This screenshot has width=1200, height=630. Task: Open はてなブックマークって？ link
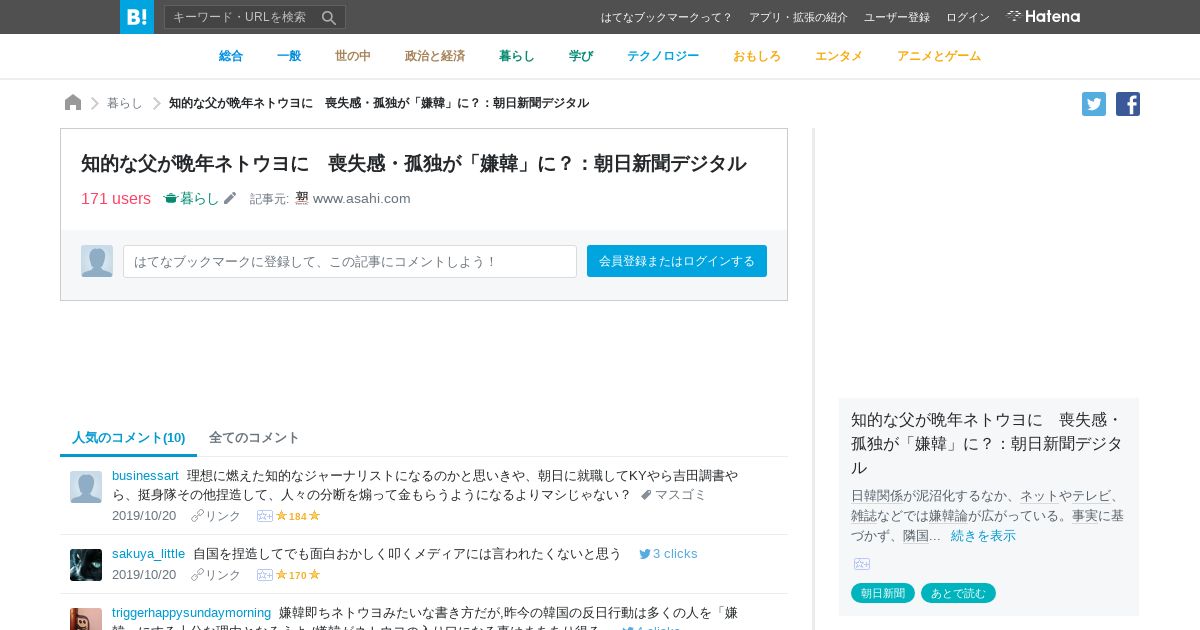coord(667,17)
